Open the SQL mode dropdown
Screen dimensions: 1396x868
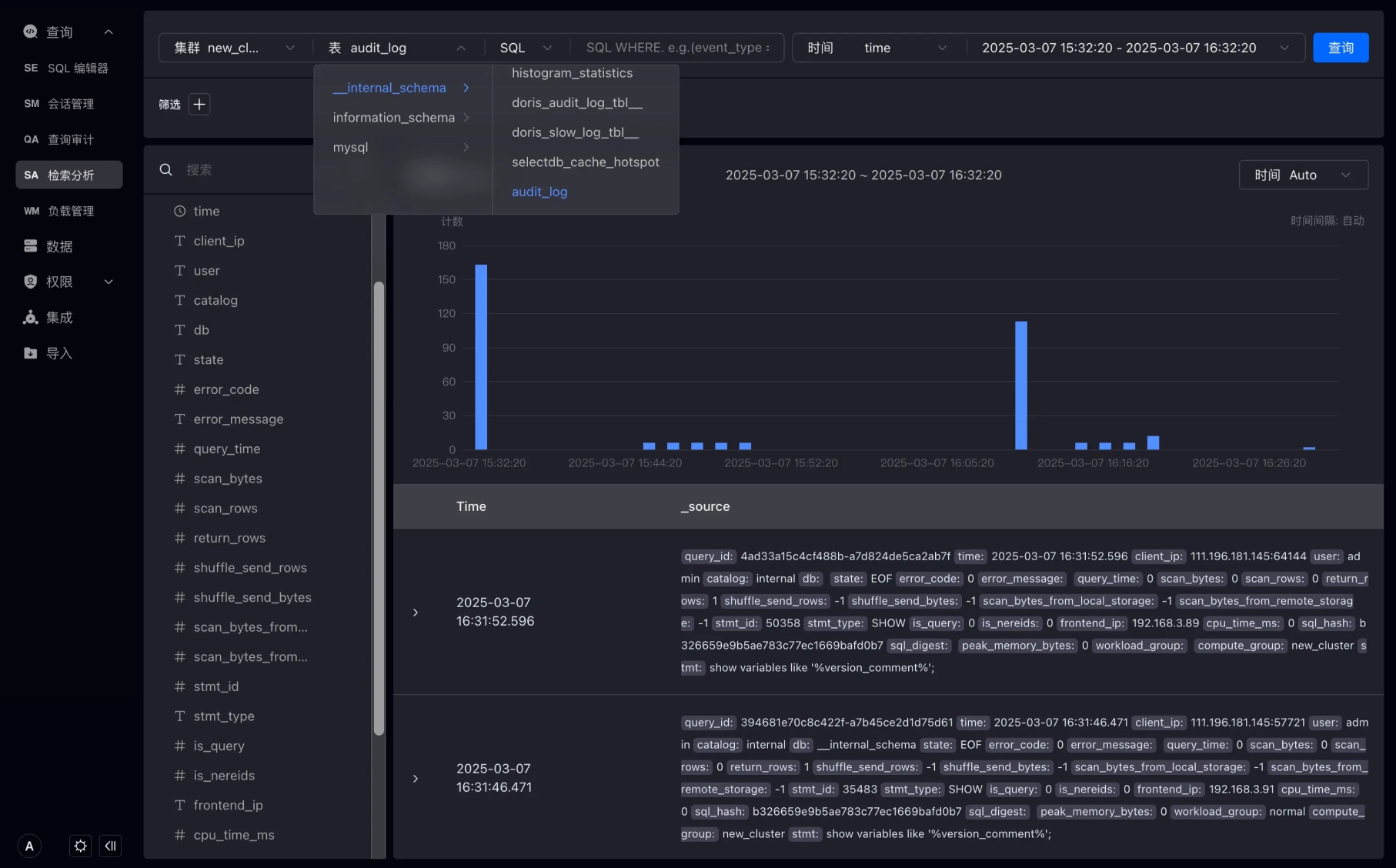coord(526,48)
